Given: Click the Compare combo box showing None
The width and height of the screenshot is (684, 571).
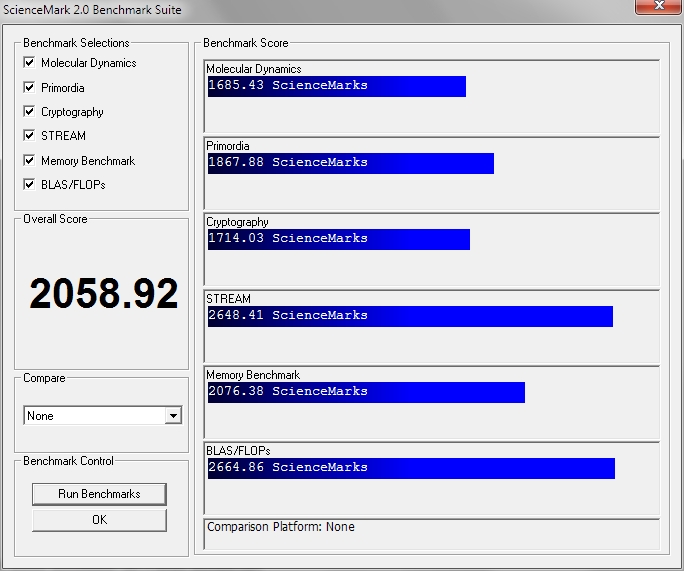Looking at the screenshot, I should coord(103,416).
